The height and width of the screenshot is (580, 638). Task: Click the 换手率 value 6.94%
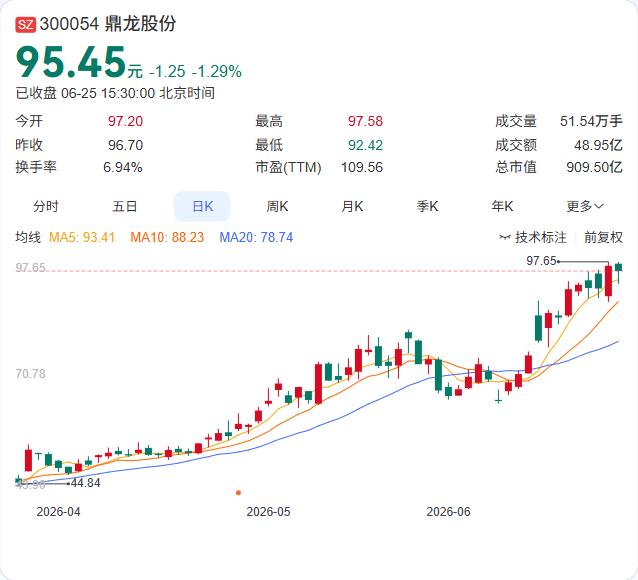pyautogui.click(x=122, y=167)
